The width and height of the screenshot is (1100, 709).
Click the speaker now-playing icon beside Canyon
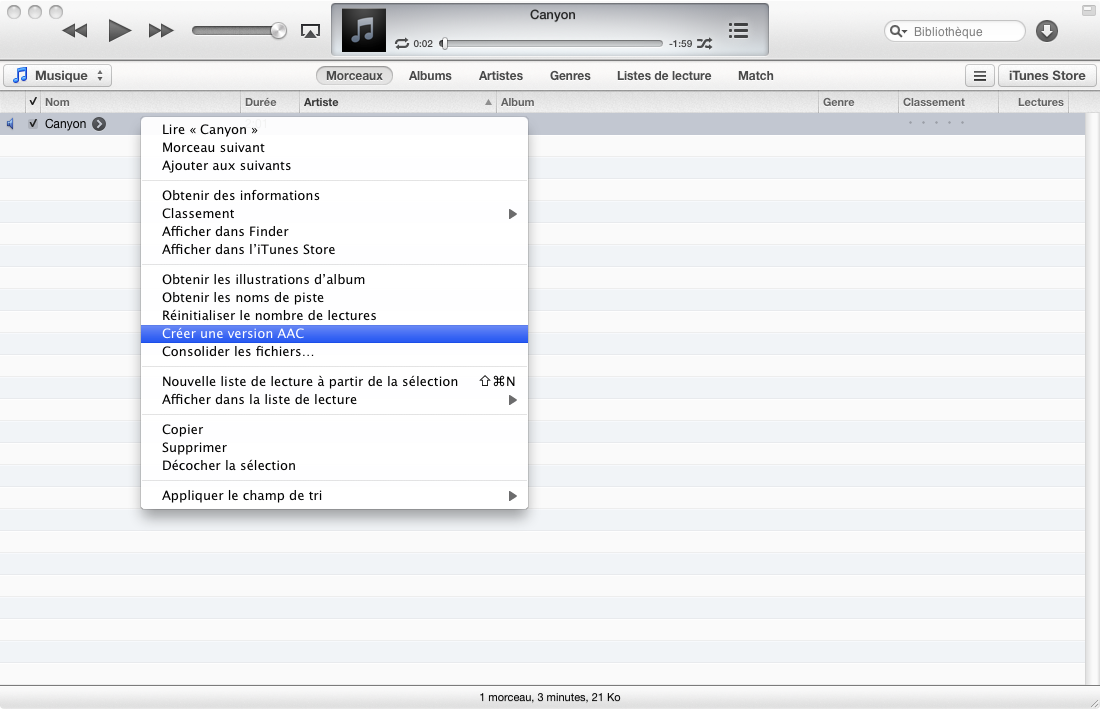11,124
